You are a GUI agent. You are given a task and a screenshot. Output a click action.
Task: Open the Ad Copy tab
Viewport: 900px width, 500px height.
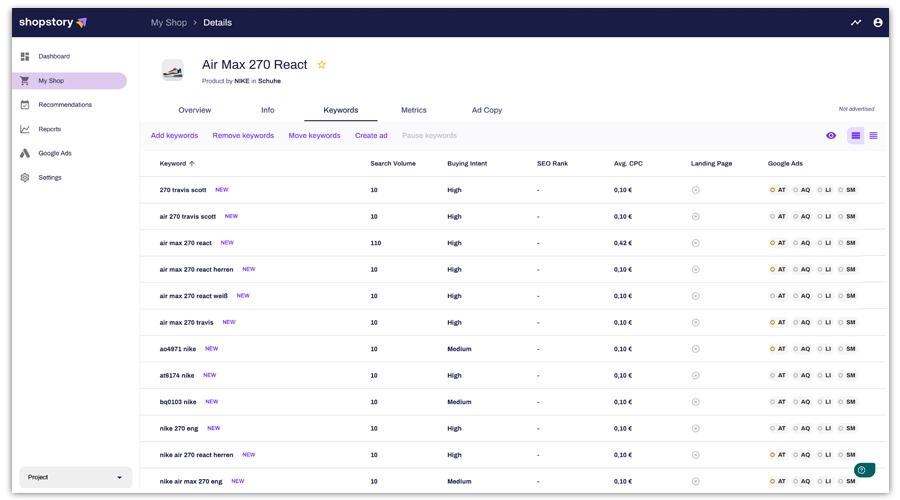point(487,110)
